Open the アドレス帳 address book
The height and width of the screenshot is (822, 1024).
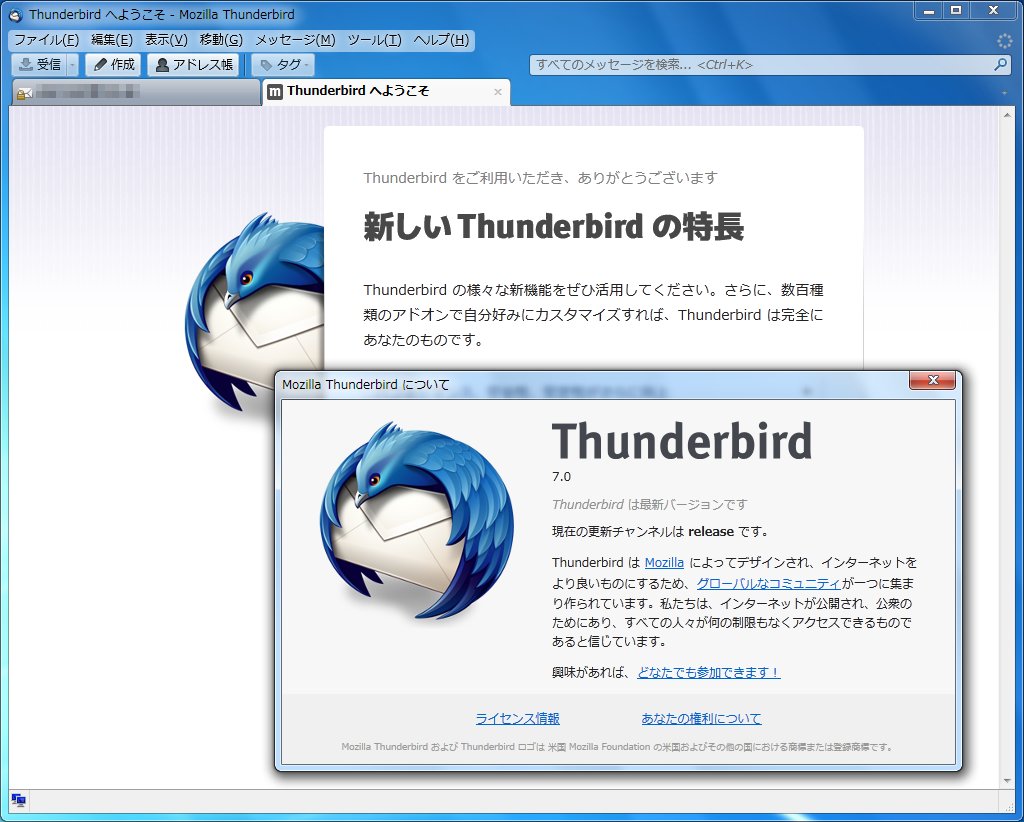(x=194, y=65)
